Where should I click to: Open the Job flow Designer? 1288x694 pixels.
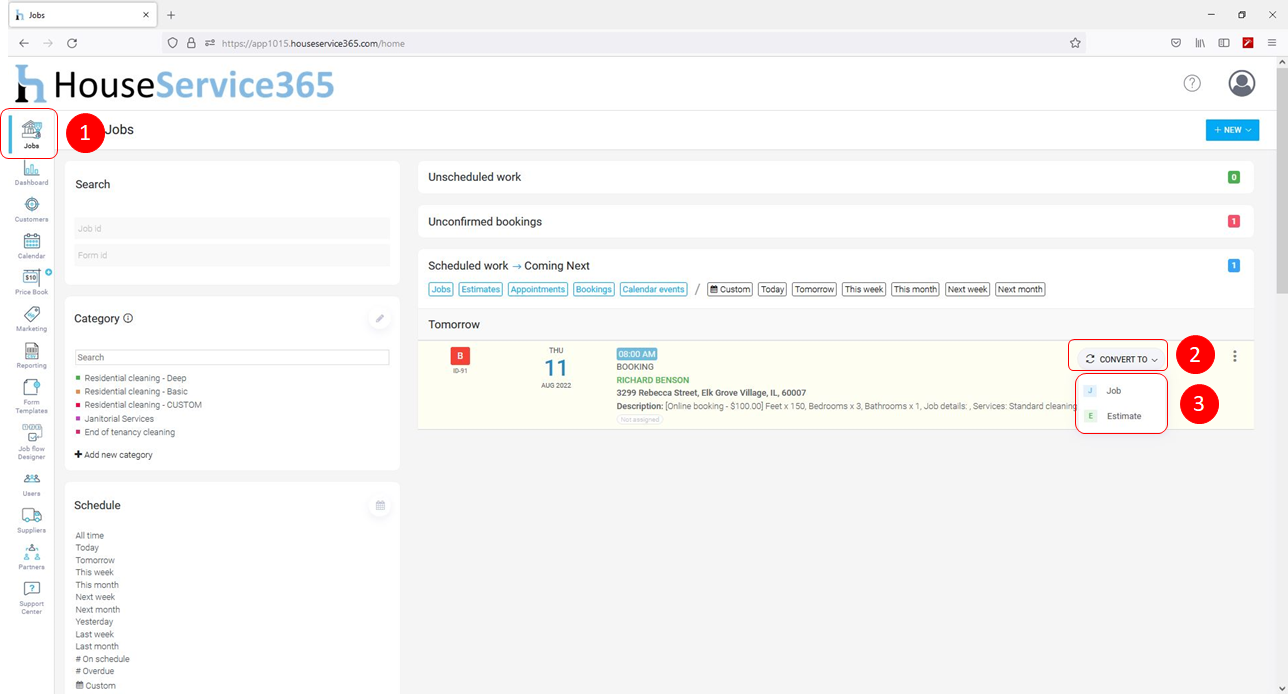31,442
